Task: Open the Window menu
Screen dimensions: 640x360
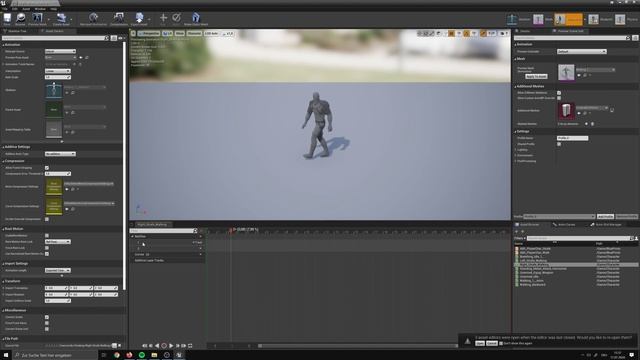Action: [40, 9]
